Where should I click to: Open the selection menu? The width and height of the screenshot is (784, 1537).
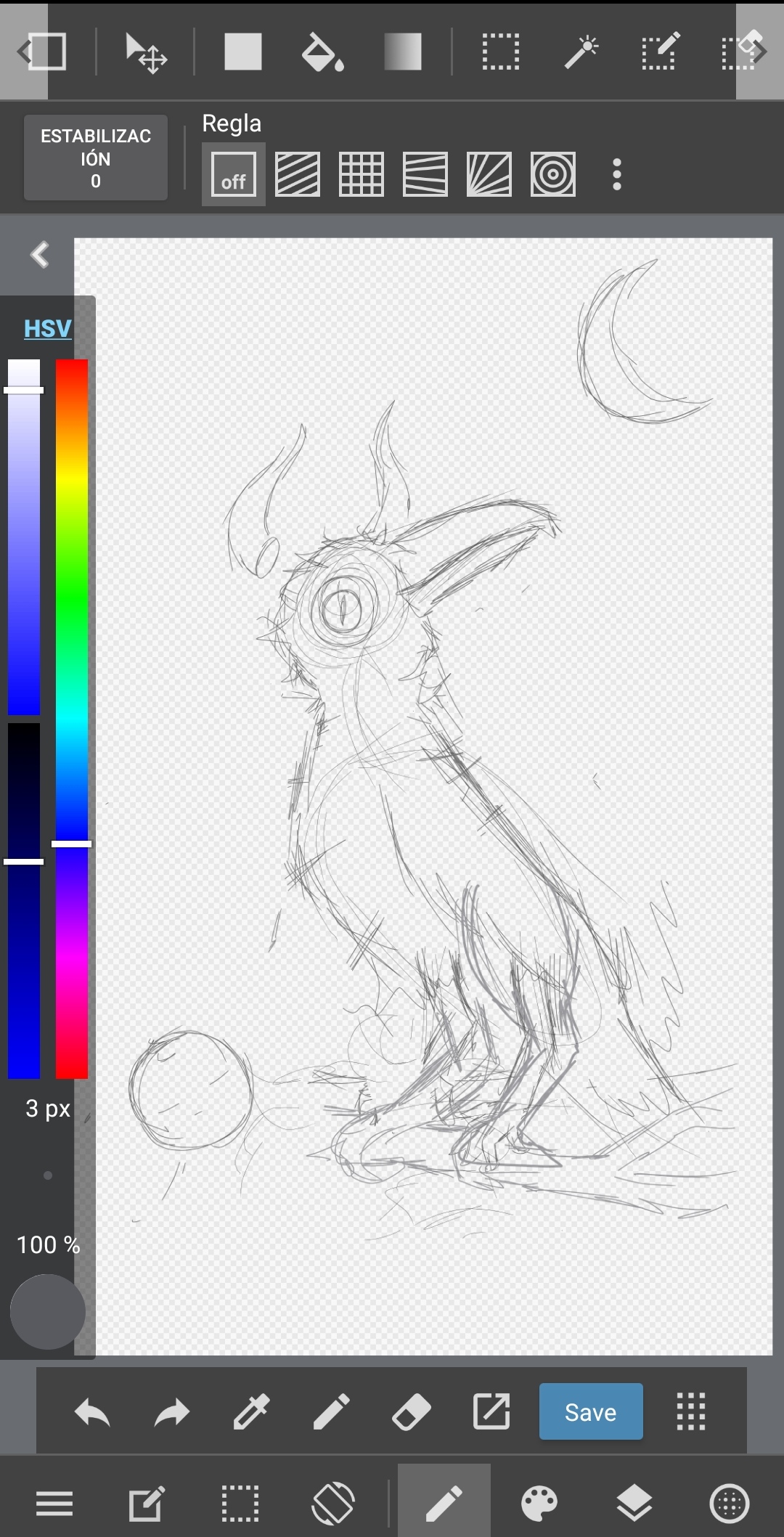click(x=240, y=1504)
